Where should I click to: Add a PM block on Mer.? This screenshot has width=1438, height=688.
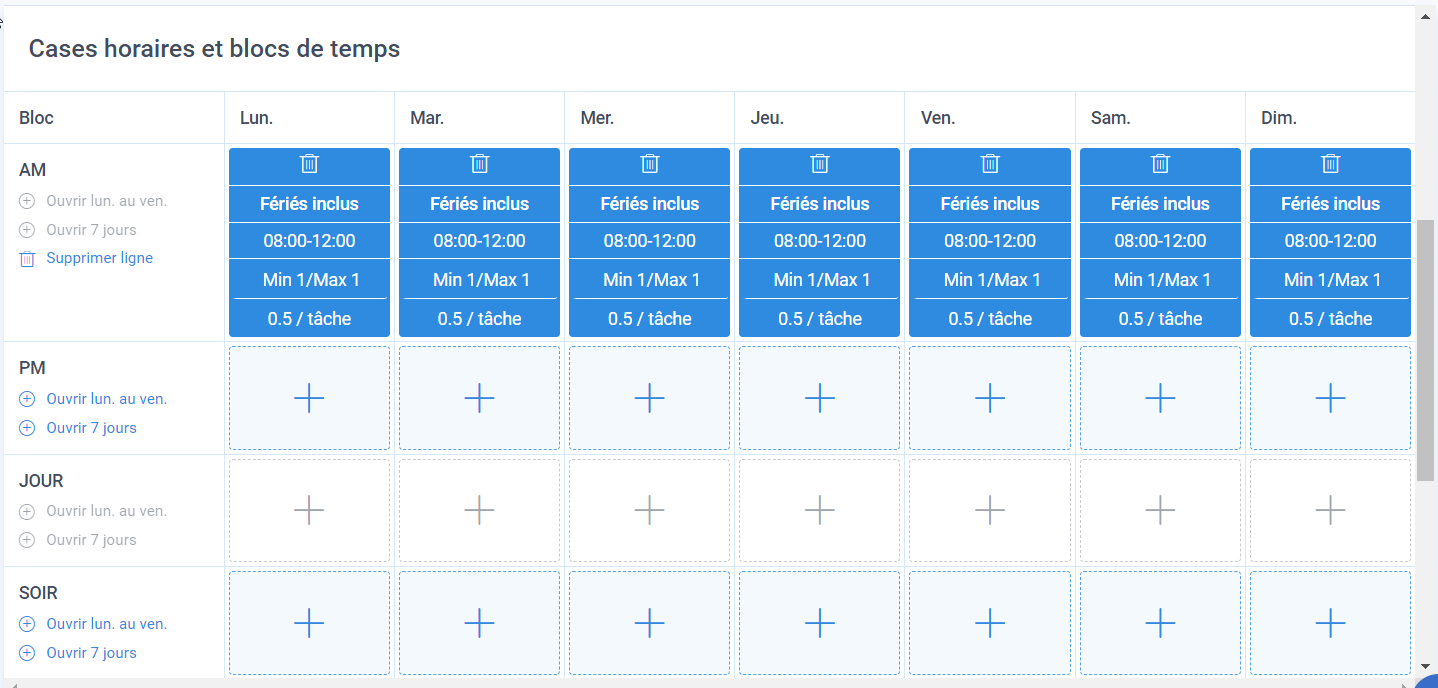650,398
